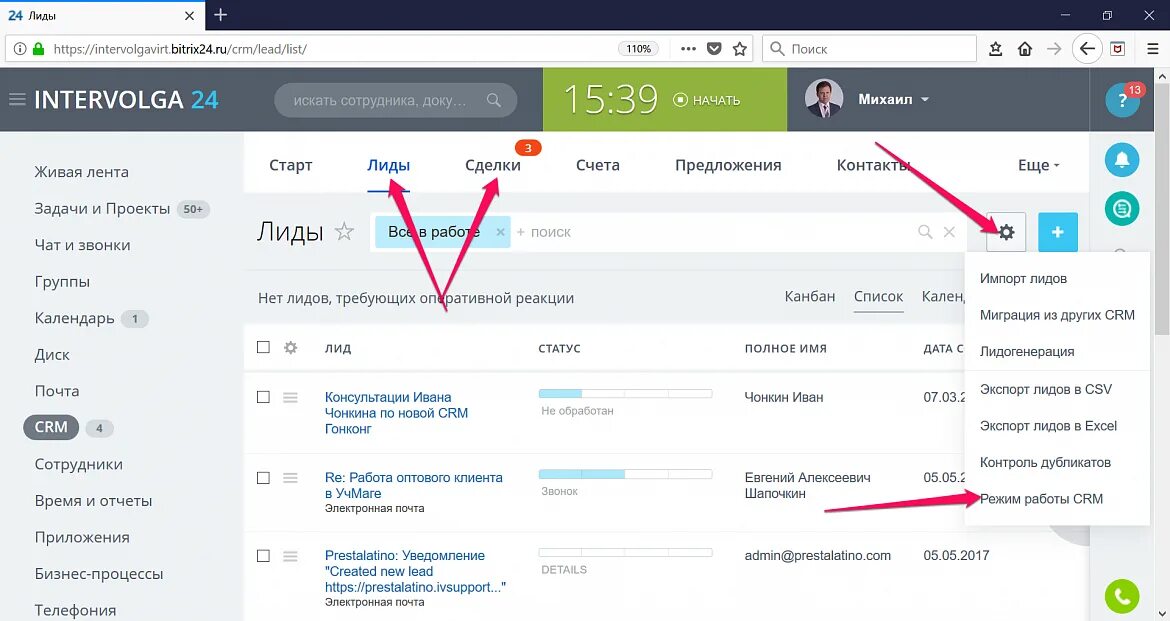Open Живая лента in sidebar
1170x621 pixels.
(81, 172)
